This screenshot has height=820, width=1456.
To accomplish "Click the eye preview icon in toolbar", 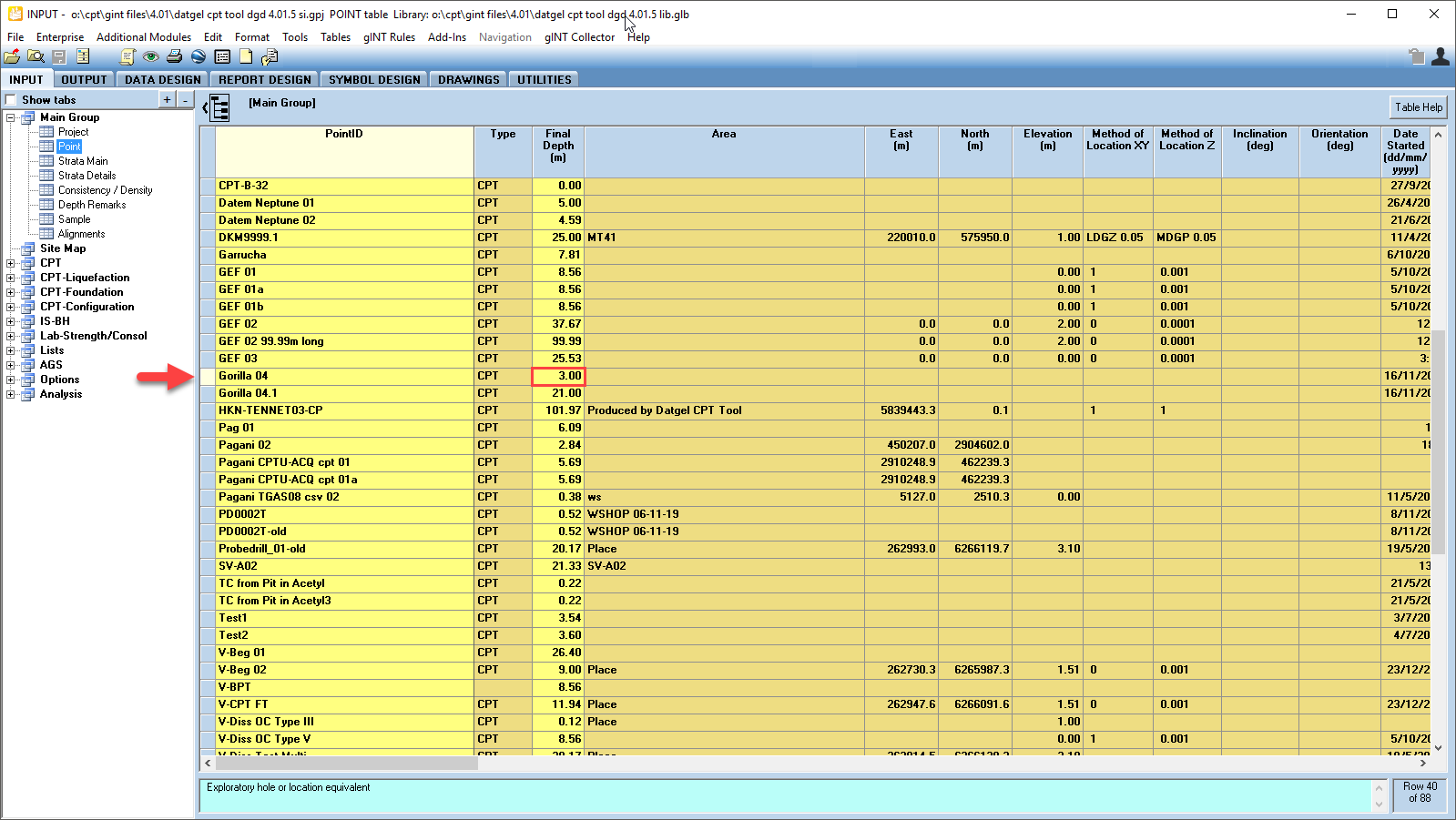I will [151, 56].
